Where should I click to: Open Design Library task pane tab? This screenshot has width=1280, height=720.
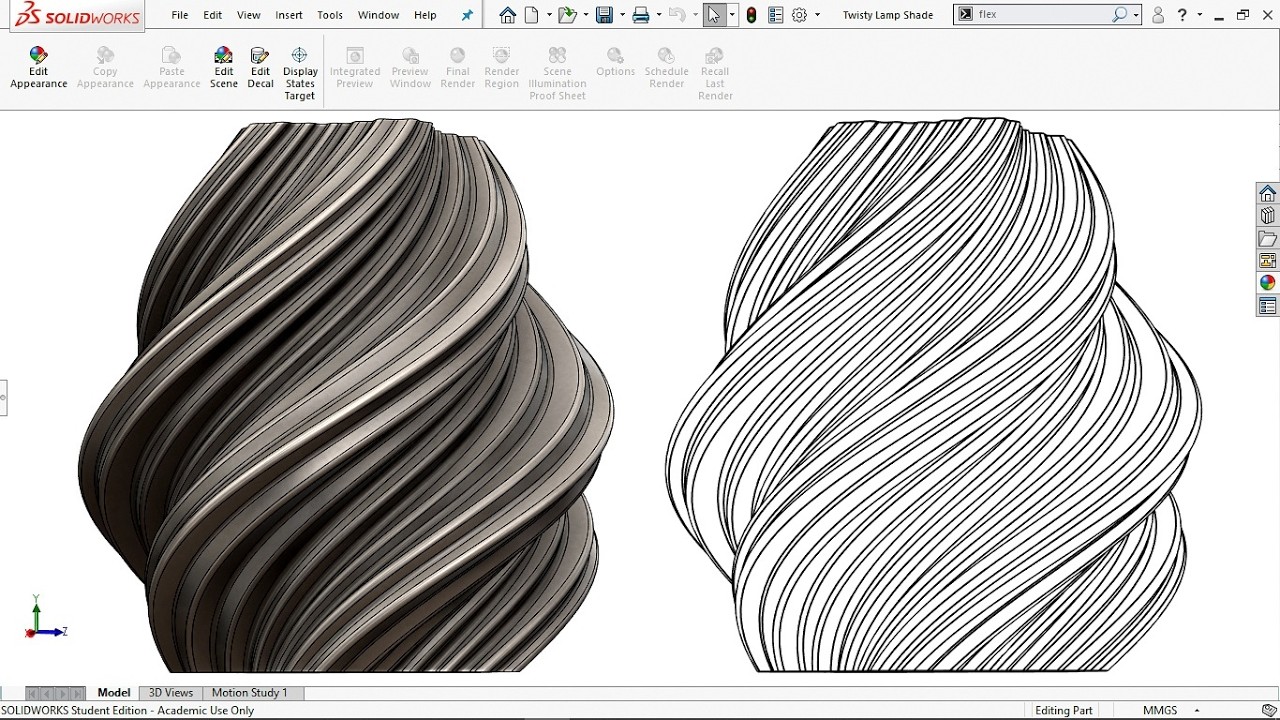[x=1268, y=216]
